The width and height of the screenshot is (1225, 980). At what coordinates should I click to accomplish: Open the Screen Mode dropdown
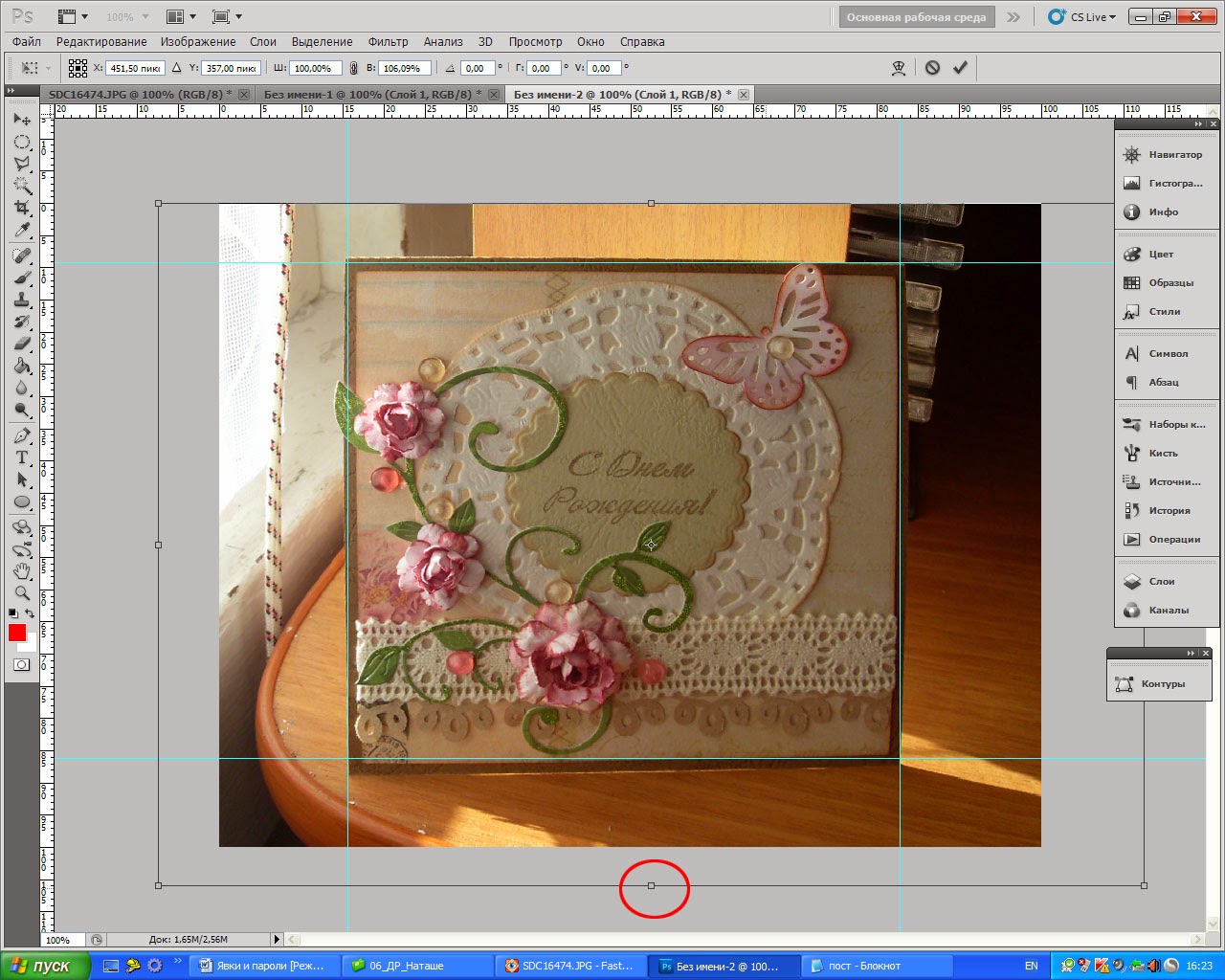coord(227,16)
